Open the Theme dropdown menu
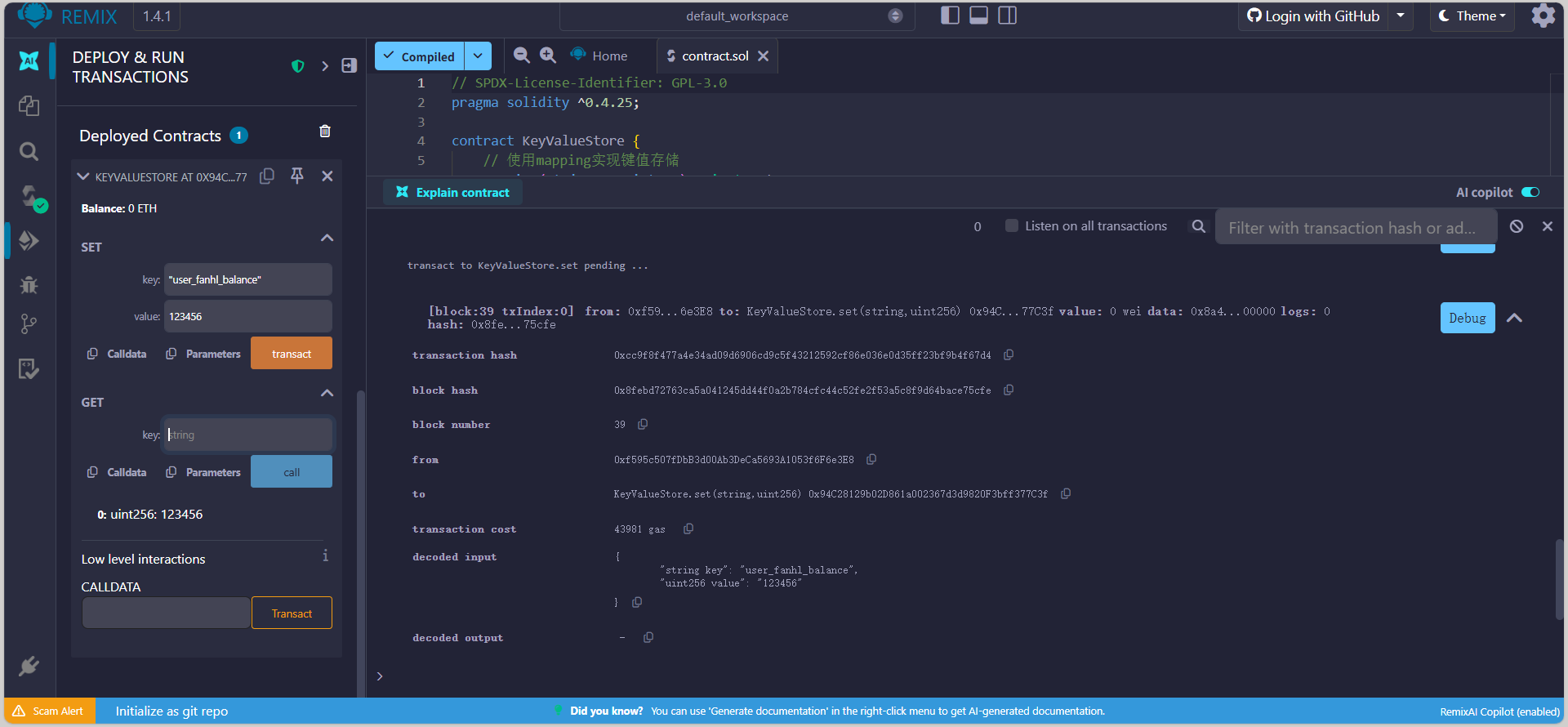The height and width of the screenshot is (727, 1568). click(x=1472, y=16)
